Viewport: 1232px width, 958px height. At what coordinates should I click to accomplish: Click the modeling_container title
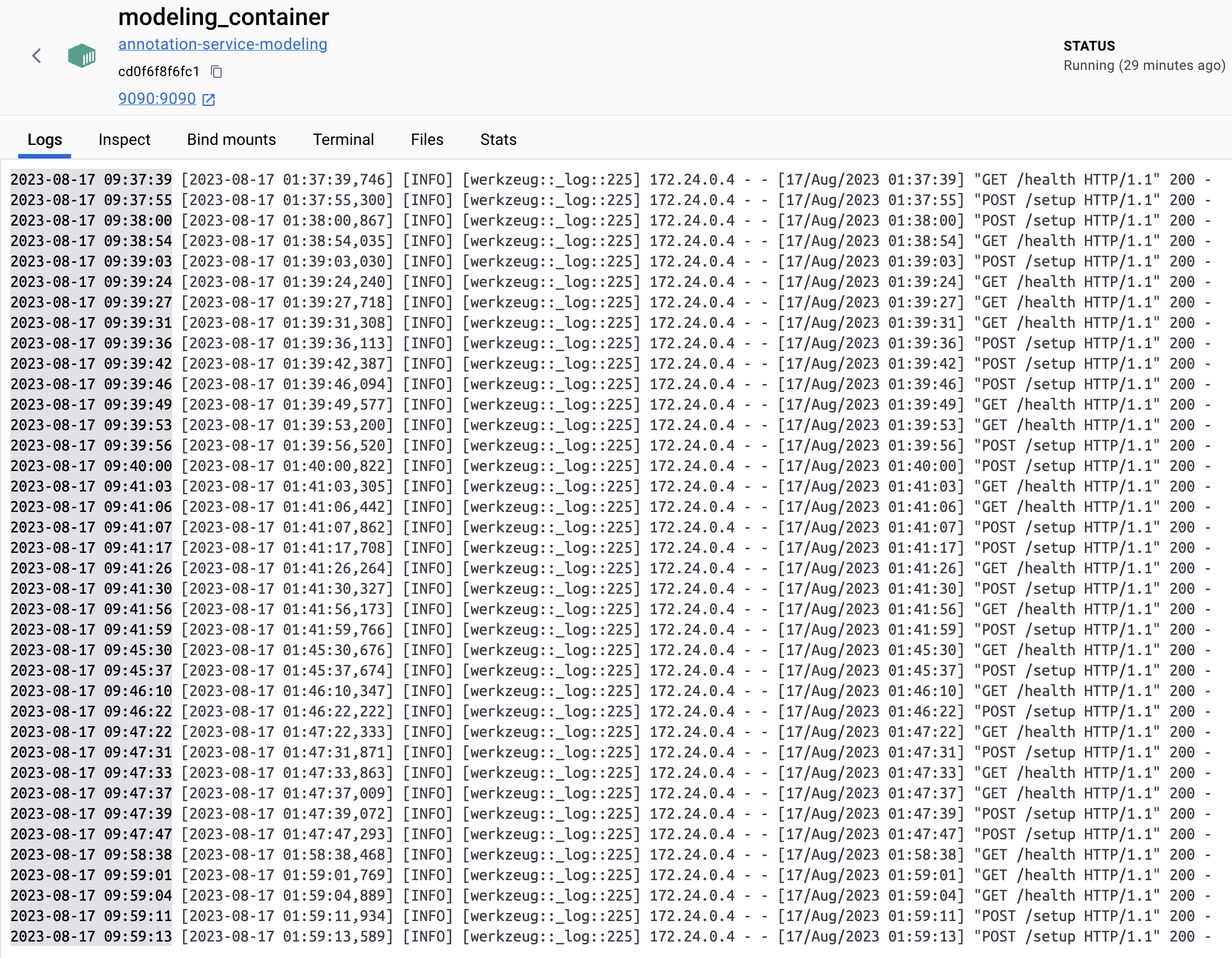coord(223,18)
